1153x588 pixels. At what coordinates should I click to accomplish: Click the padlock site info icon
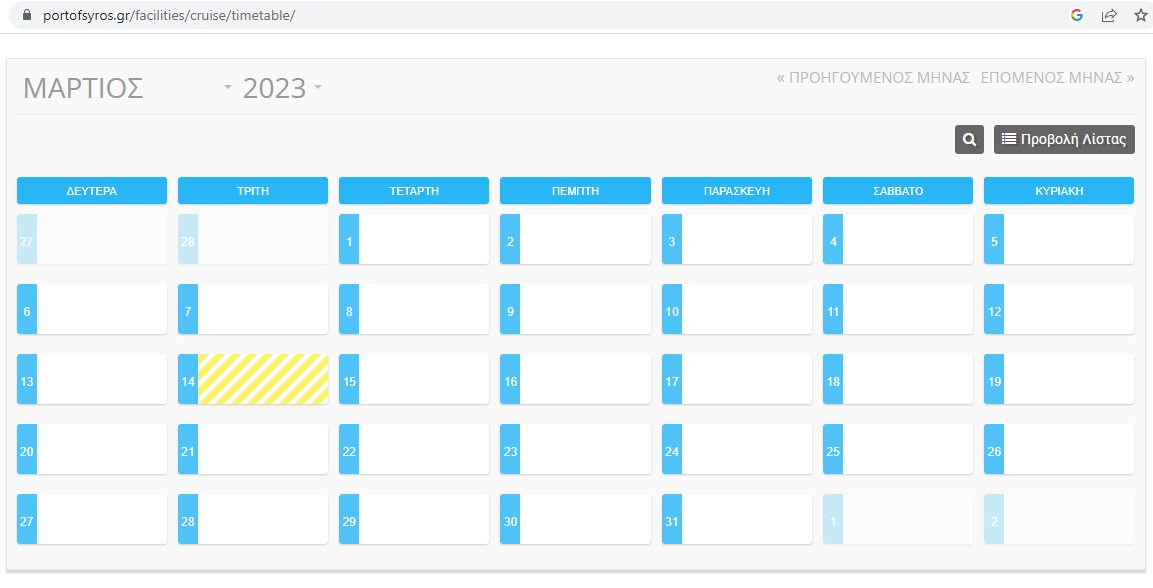coord(27,15)
